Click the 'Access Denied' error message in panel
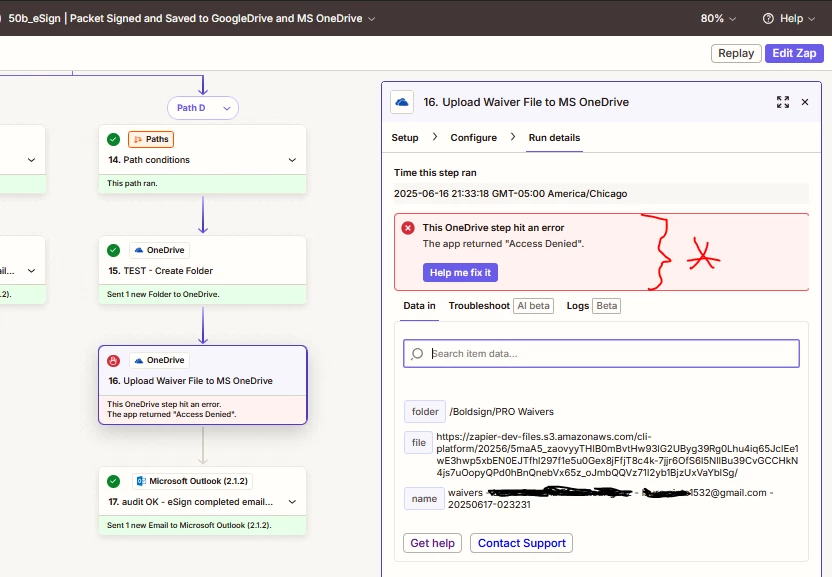Image resolution: width=832 pixels, height=577 pixels. [x=503, y=244]
